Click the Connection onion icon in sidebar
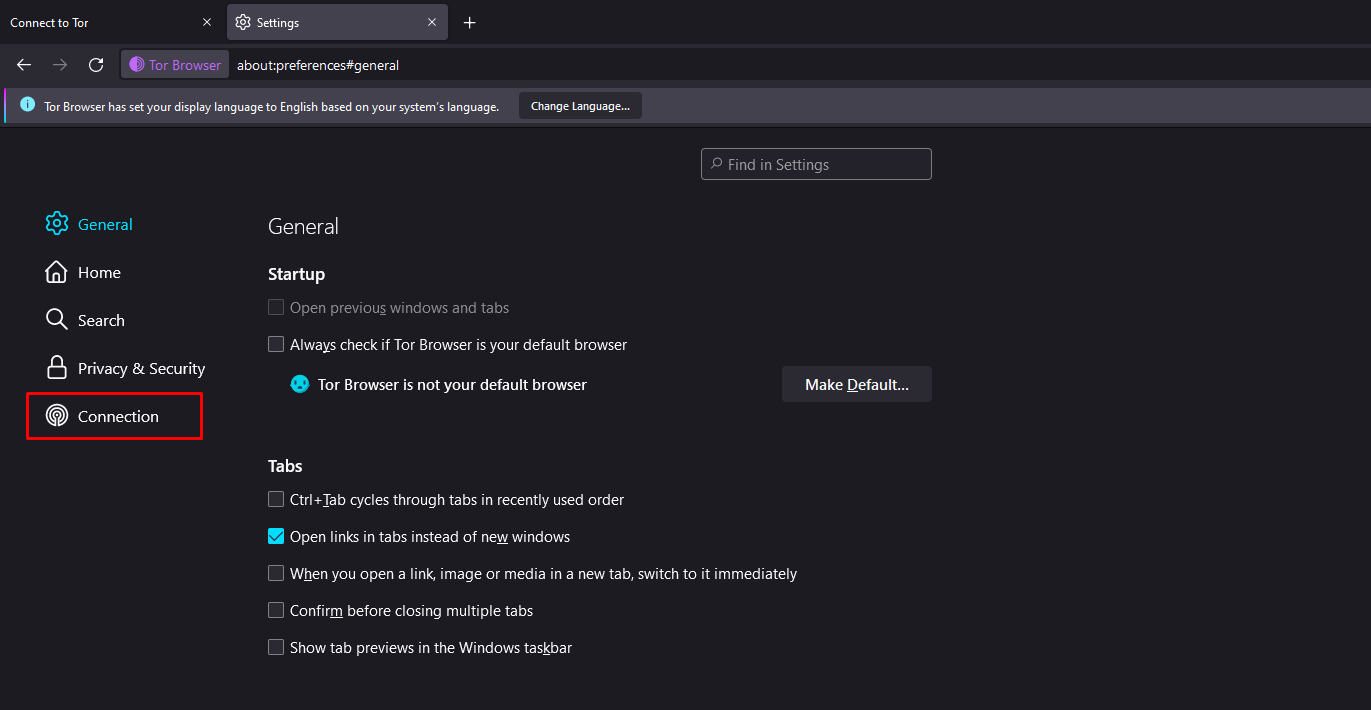 [x=57, y=416]
